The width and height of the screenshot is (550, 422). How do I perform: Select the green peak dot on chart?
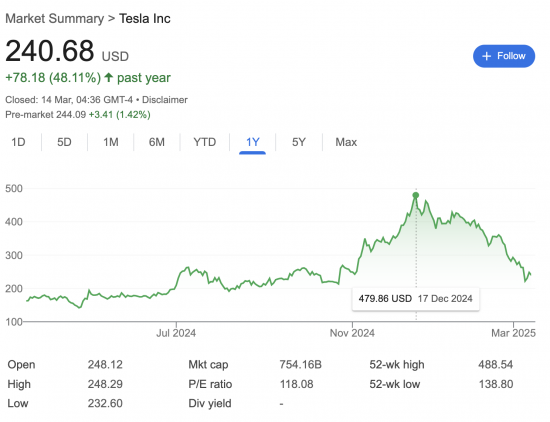(416, 195)
